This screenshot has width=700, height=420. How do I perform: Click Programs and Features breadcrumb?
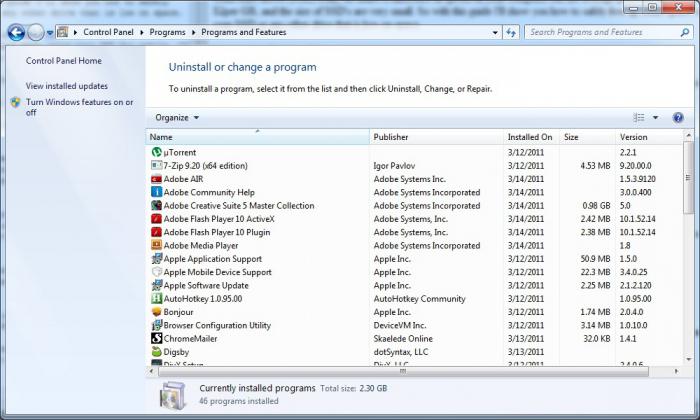pos(244,32)
